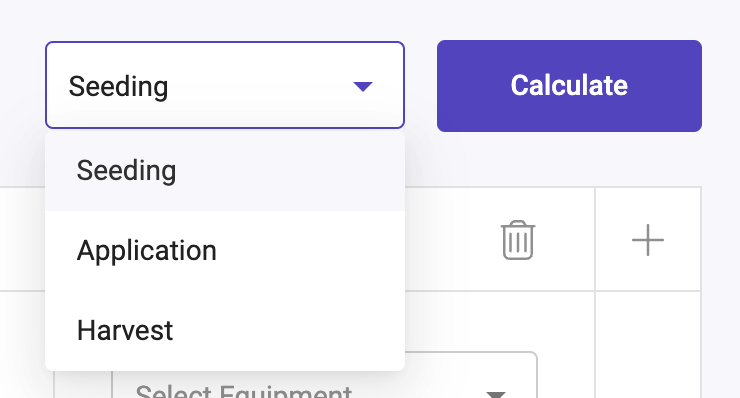Change the operation type to Application
Screen dimensions: 740x398
point(225,250)
